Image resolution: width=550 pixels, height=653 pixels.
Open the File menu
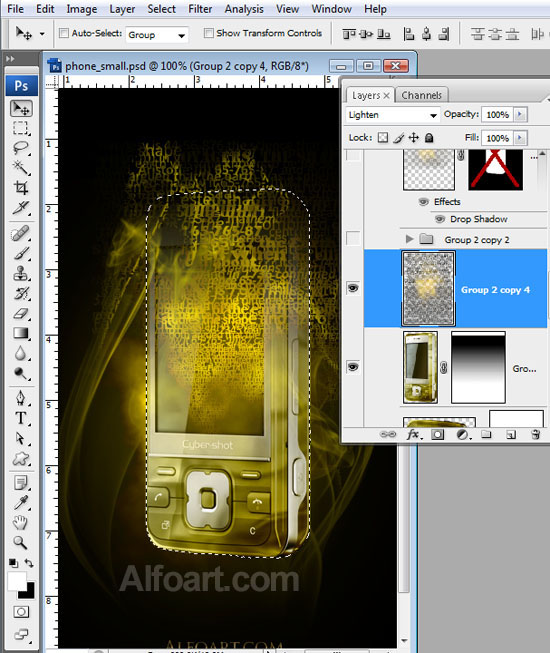click(x=15, y=9)
